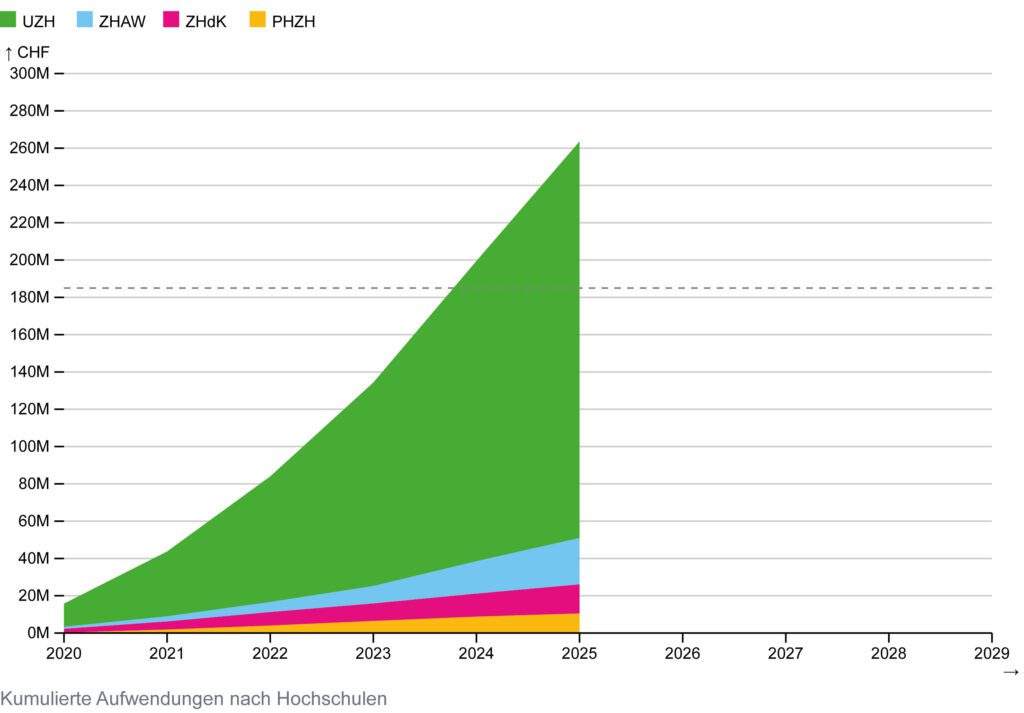This screenshot has width=1024, height=713.
Task: Click the yellow PHZH legend swatch
Action: tap(255, 20)
